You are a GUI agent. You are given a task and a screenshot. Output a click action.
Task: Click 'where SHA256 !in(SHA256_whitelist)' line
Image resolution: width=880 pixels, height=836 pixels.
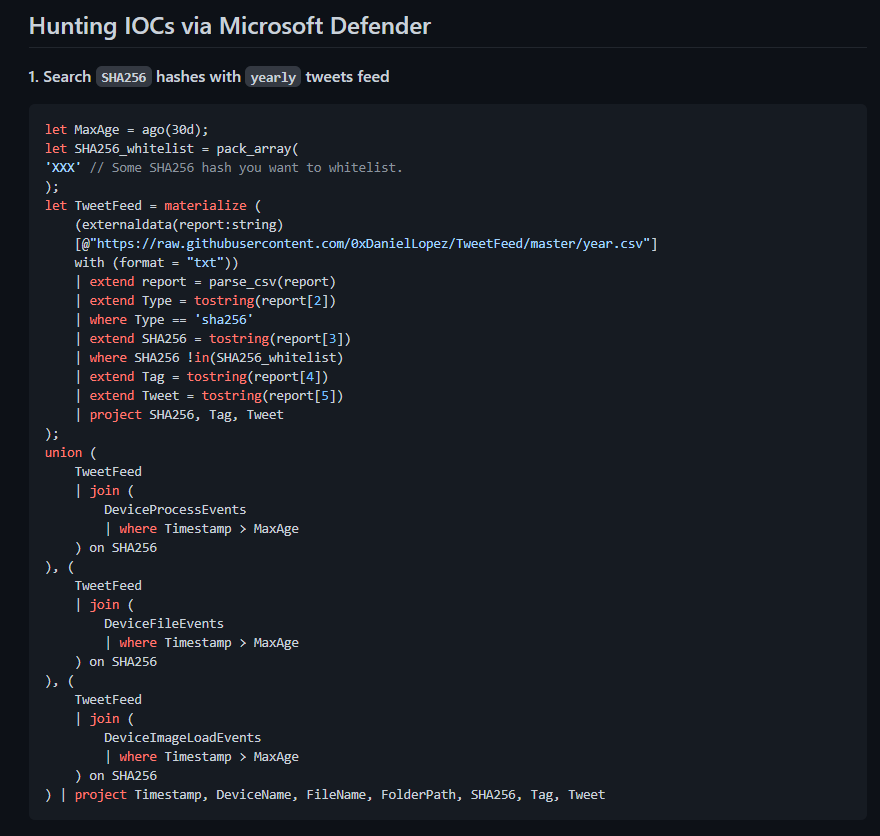216,357
